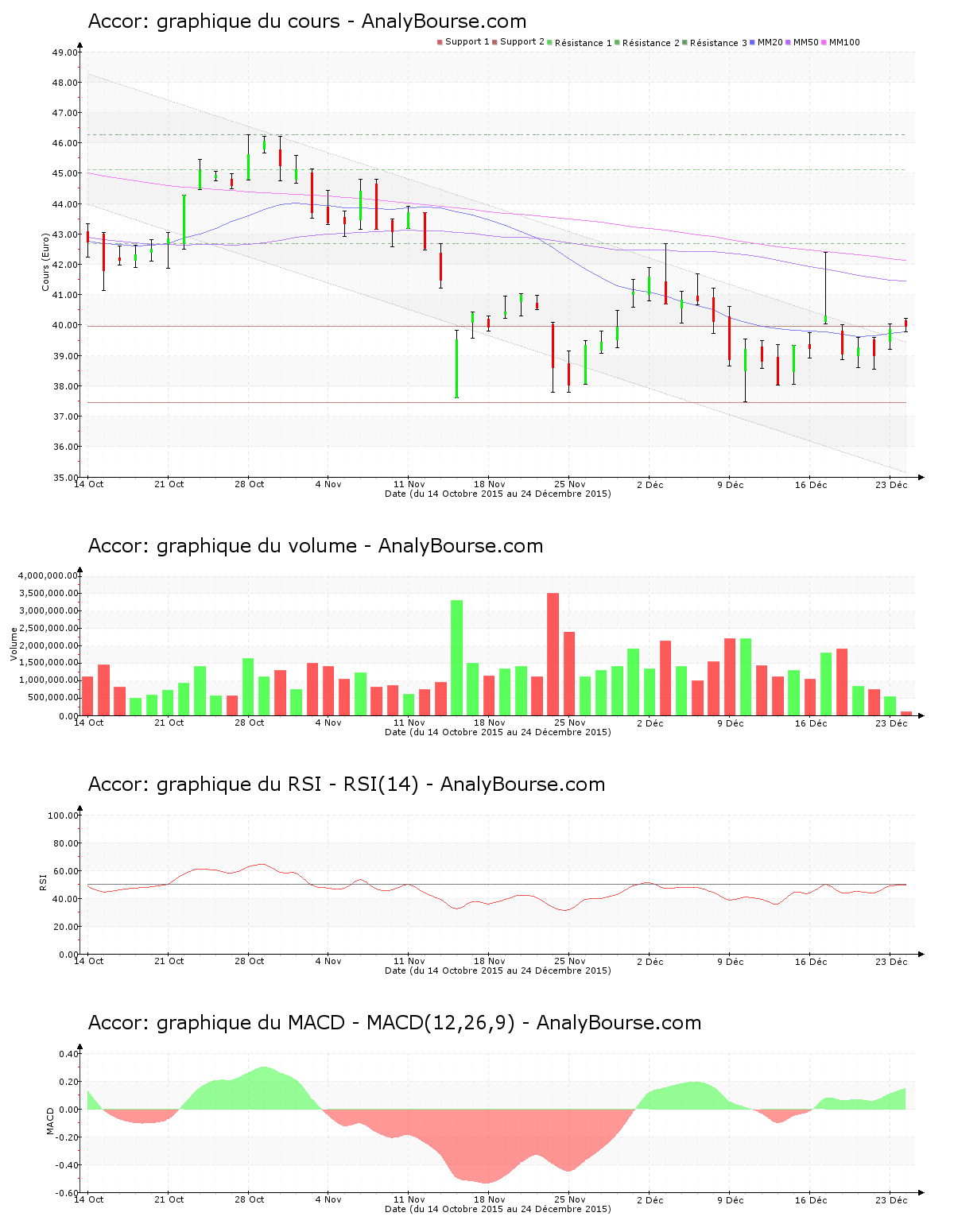The width and height of the screenshot is (954, 1232).
Task: Click the '-0.60' MACD axis value
Action: (65, 1194)
